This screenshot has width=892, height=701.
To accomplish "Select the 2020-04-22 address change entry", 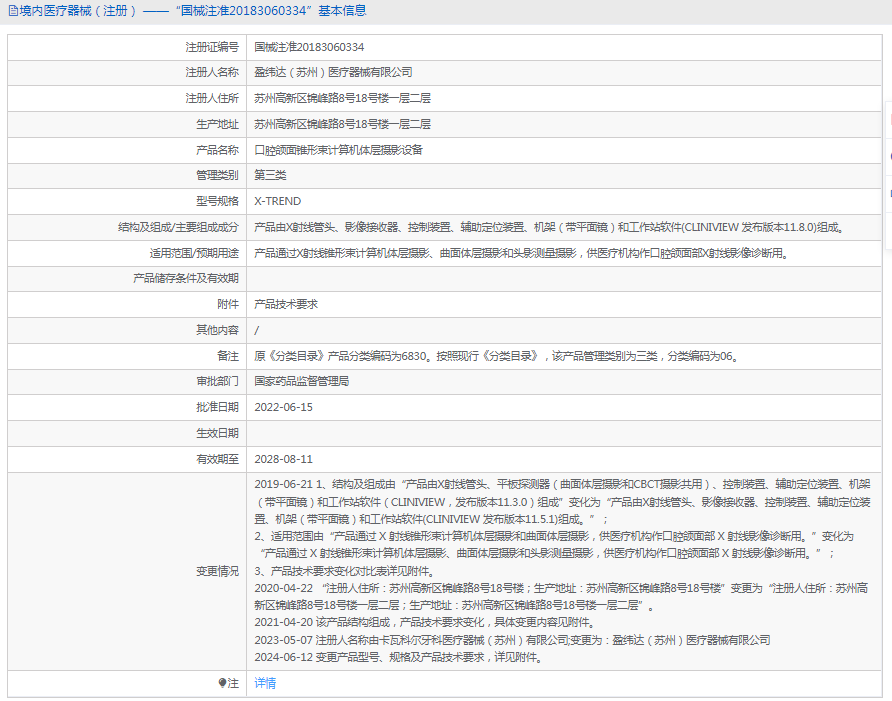I will 561,597.
